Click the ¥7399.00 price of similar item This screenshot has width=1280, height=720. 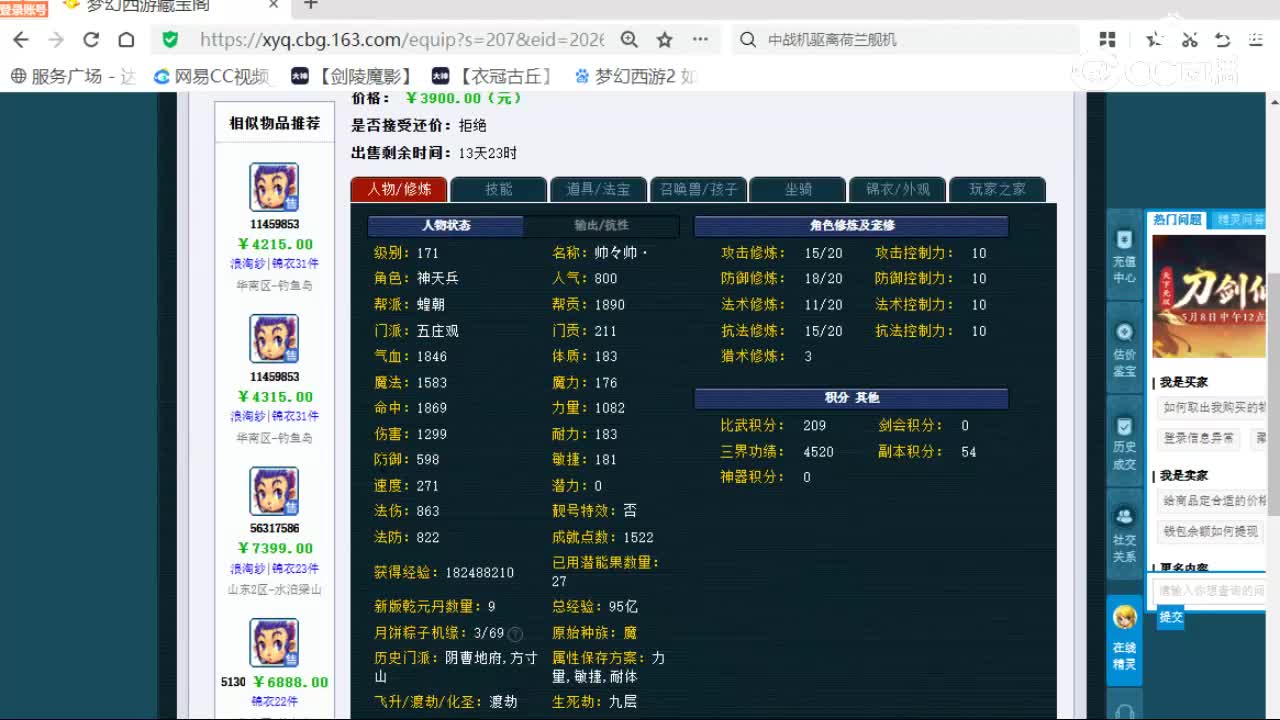(x=275, y=548)
